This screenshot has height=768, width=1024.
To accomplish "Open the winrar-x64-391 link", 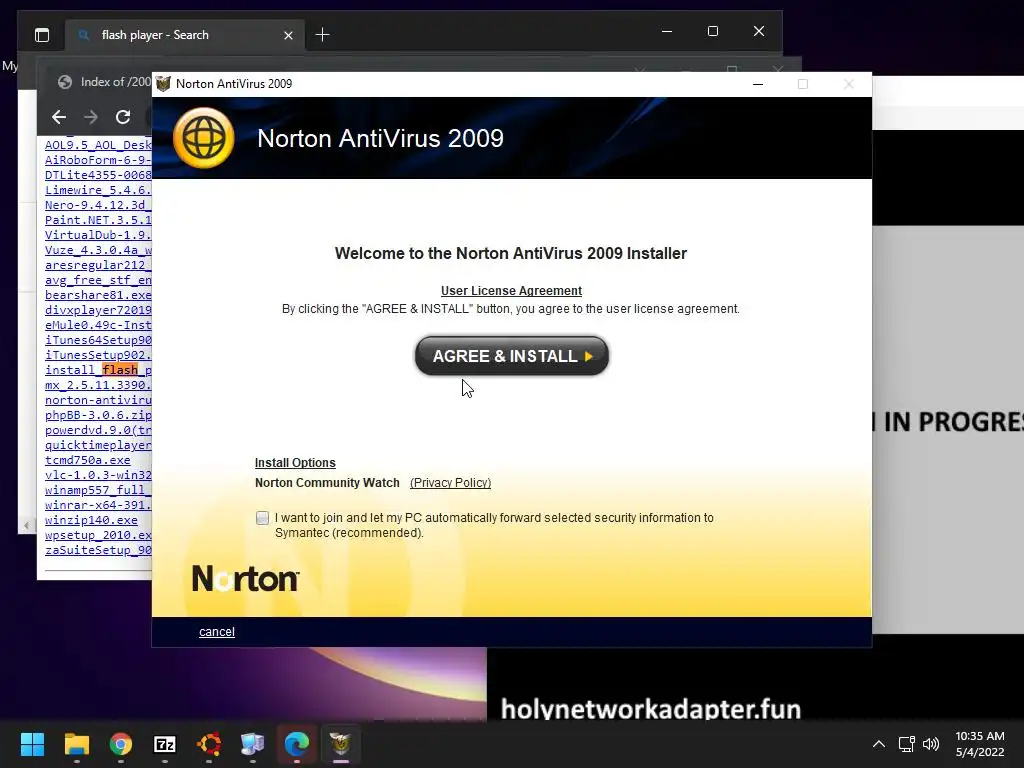I will (x=98, y=505).
